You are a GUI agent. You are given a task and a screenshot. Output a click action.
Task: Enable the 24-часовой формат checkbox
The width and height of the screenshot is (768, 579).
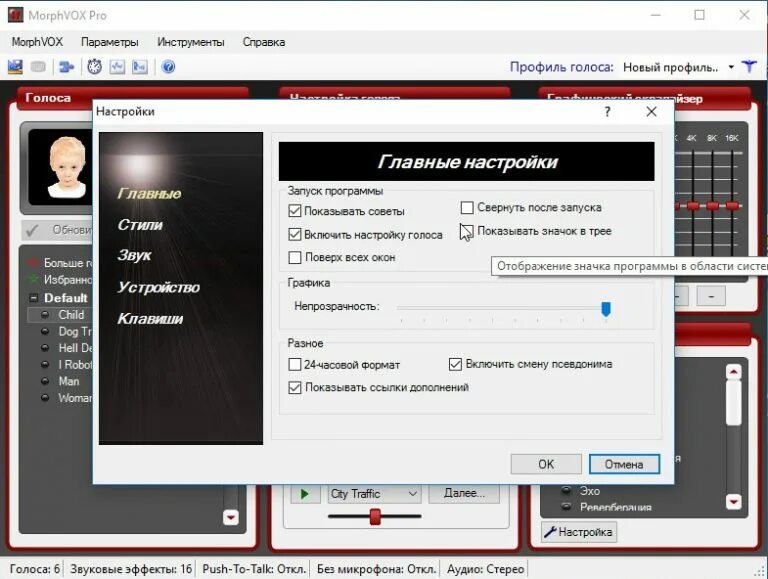(x=294, y=364)
